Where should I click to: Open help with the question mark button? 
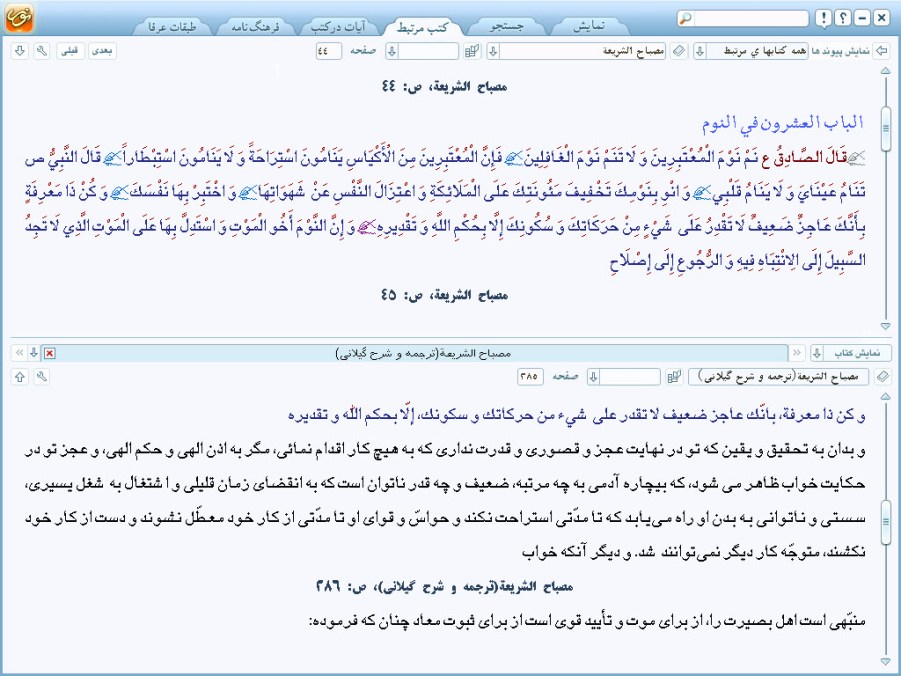(x=842, y=18)
